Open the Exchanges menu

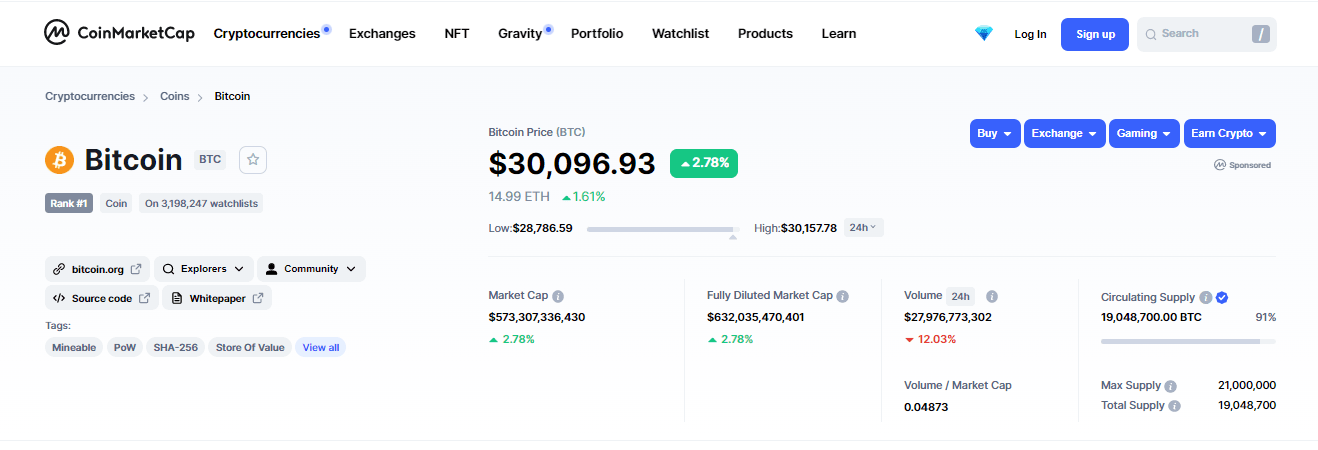click(x=382, y=33)
